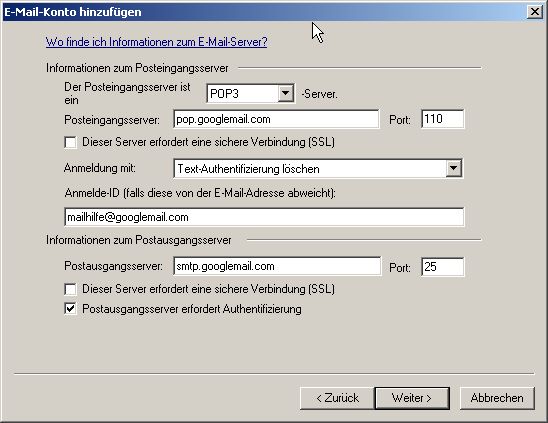Focus the Postausgangsserver field smtp.googlemail.com

277,266
